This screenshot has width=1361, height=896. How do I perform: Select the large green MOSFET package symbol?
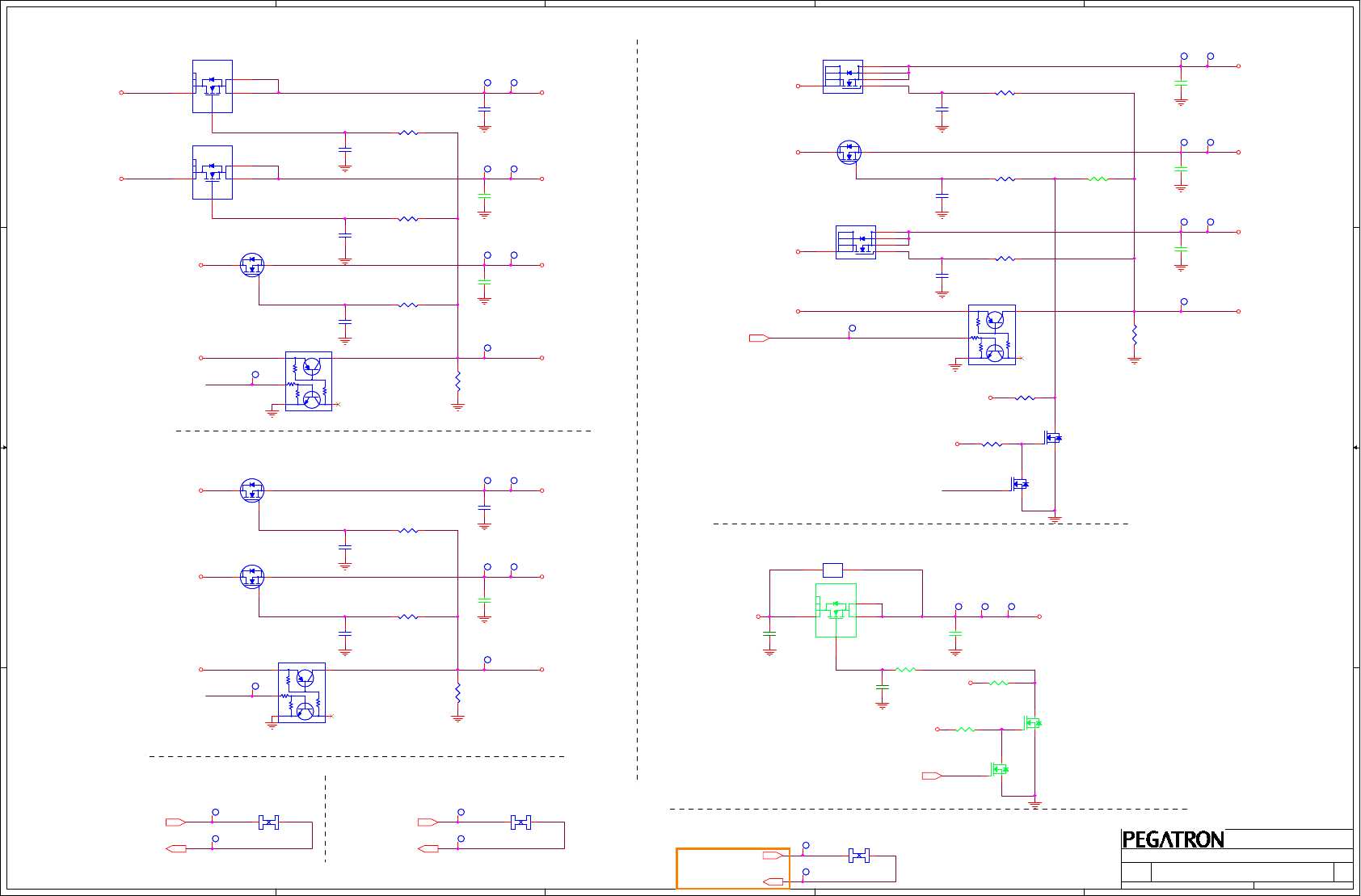point(836,611)
